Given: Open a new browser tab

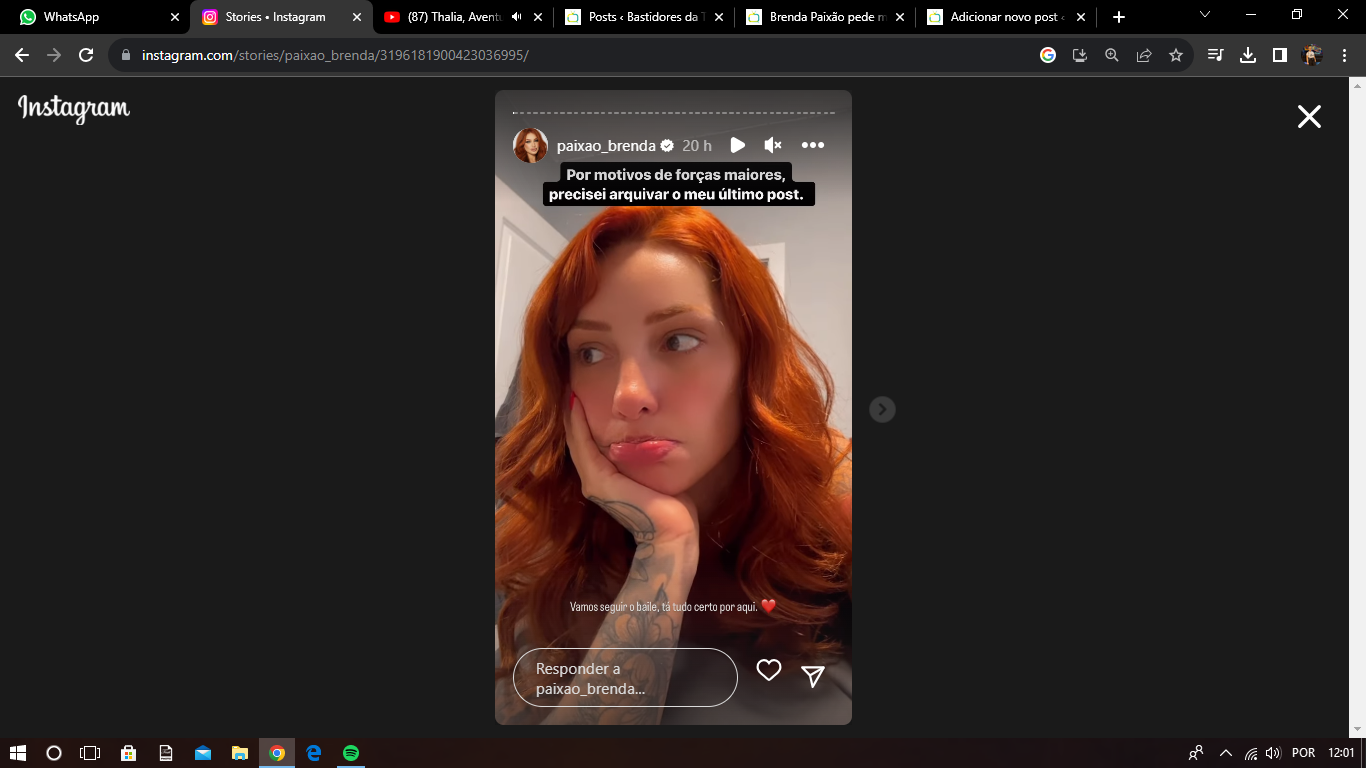Looking at the screenshot, I should click(1118, 17).
